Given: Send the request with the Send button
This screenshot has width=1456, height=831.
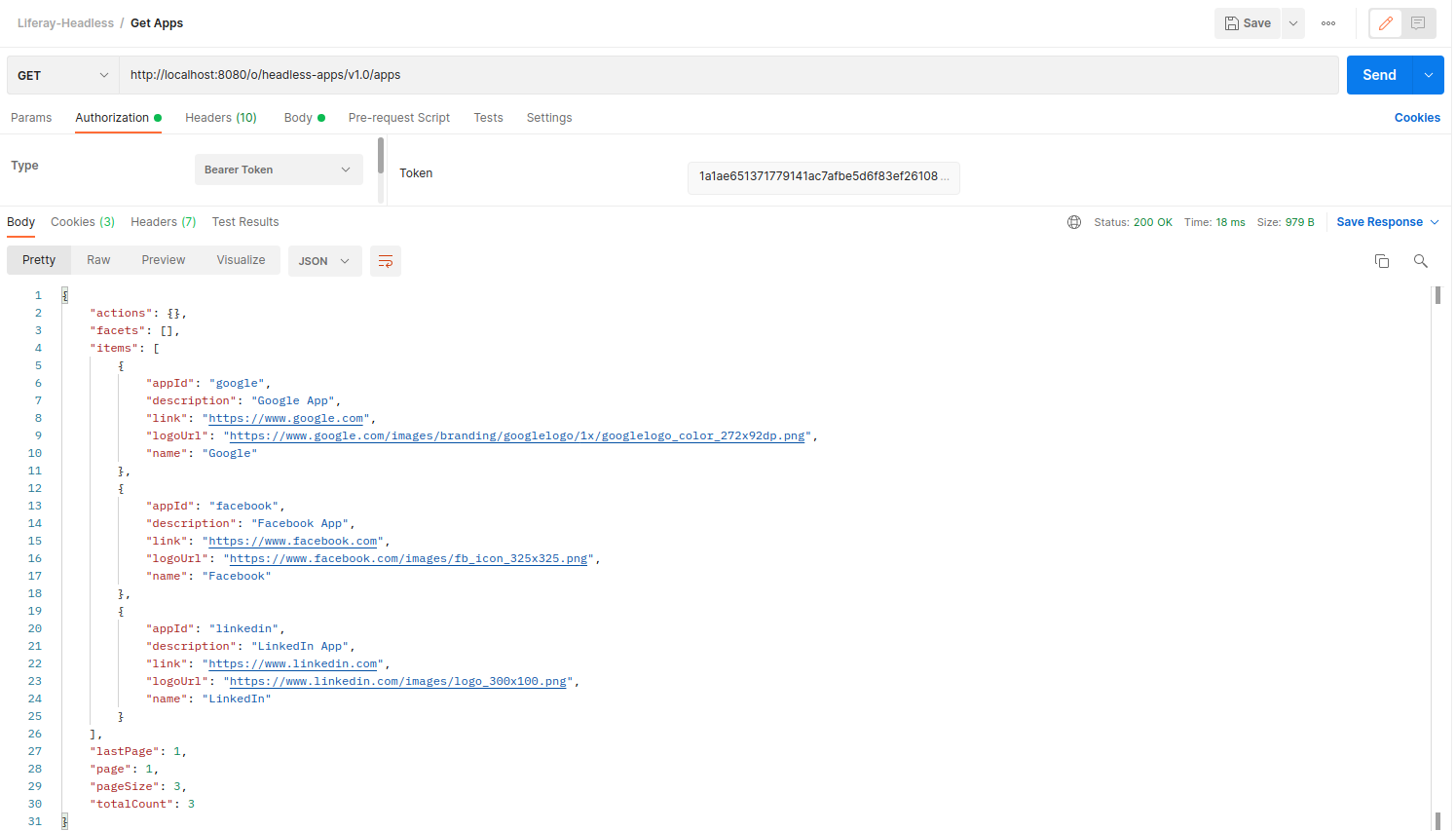Looking at the screenshot, I should 1379,75.
